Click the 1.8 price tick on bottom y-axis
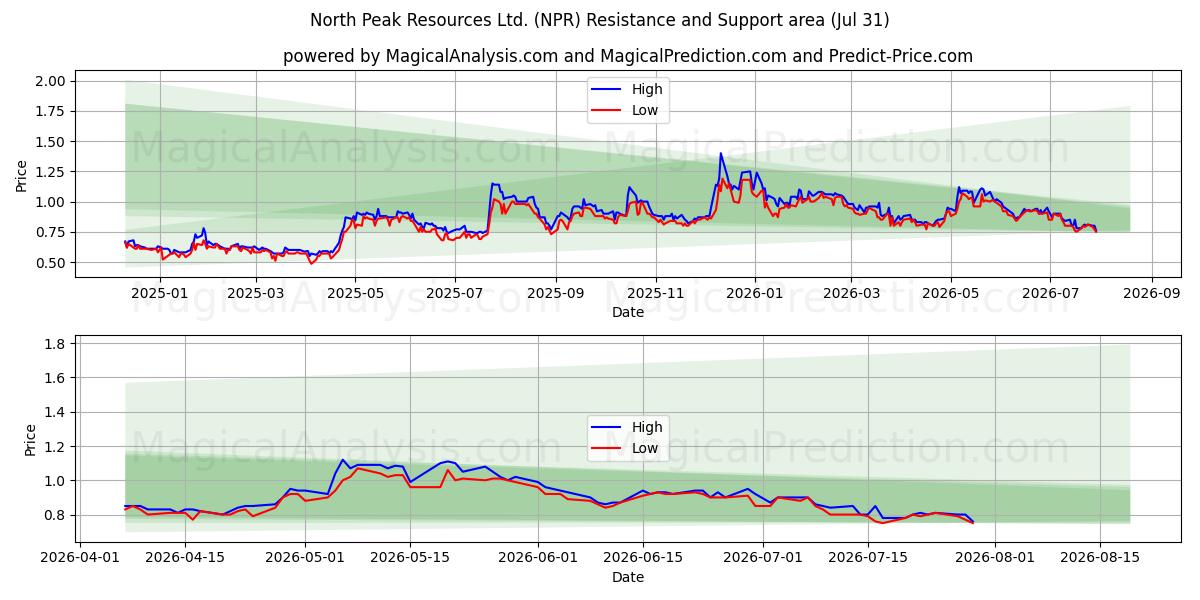Screen dimensions: 1200x600 coord(56,344)
